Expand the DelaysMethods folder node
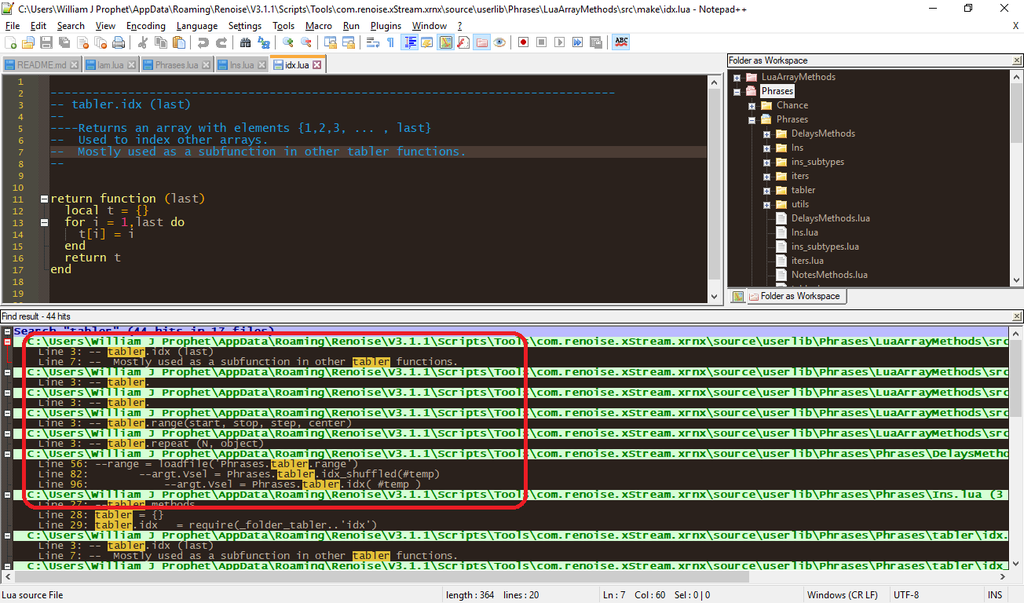 (x=767, y=134)
